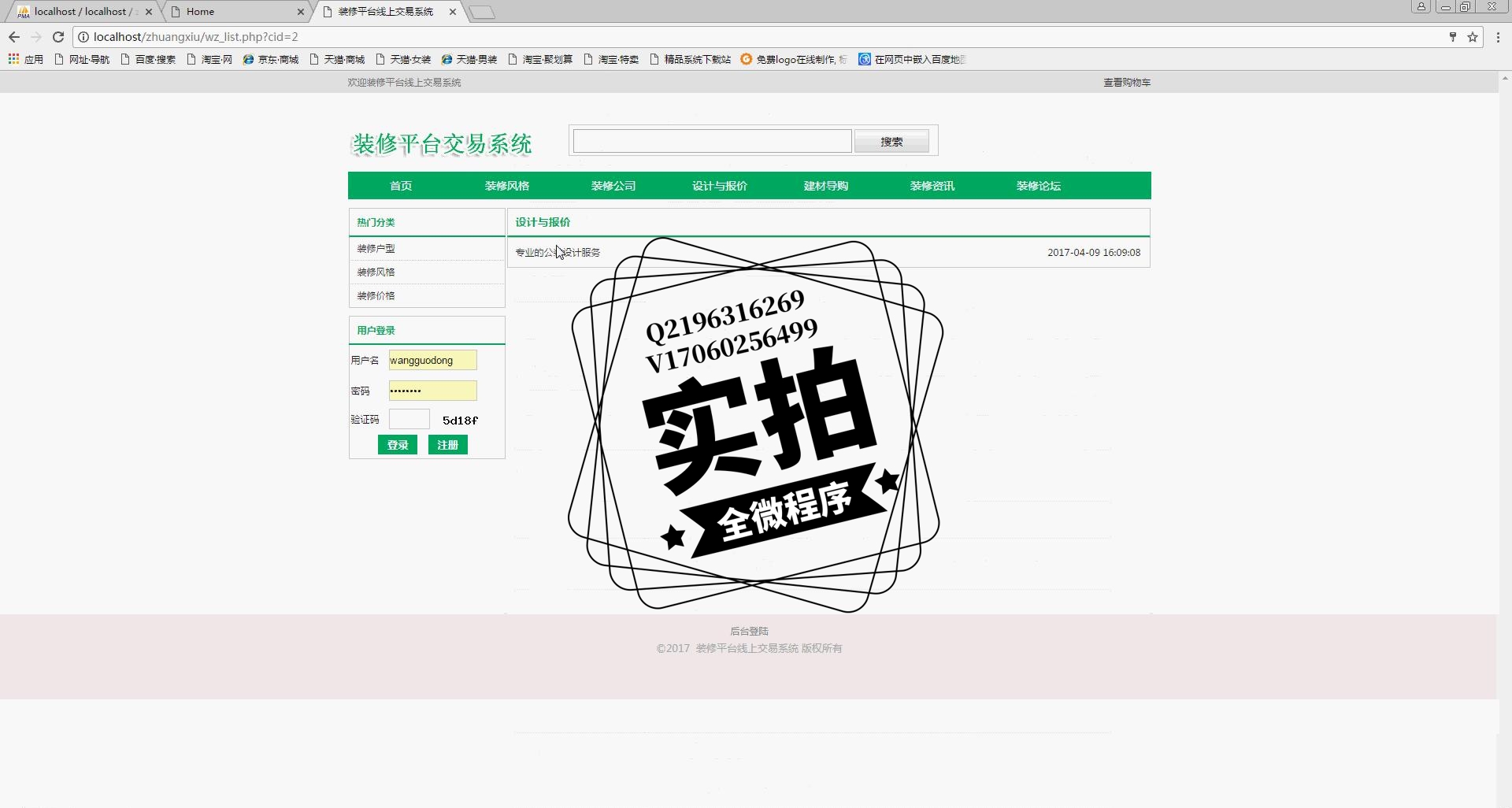Focus the site search input box

point(712,141)
